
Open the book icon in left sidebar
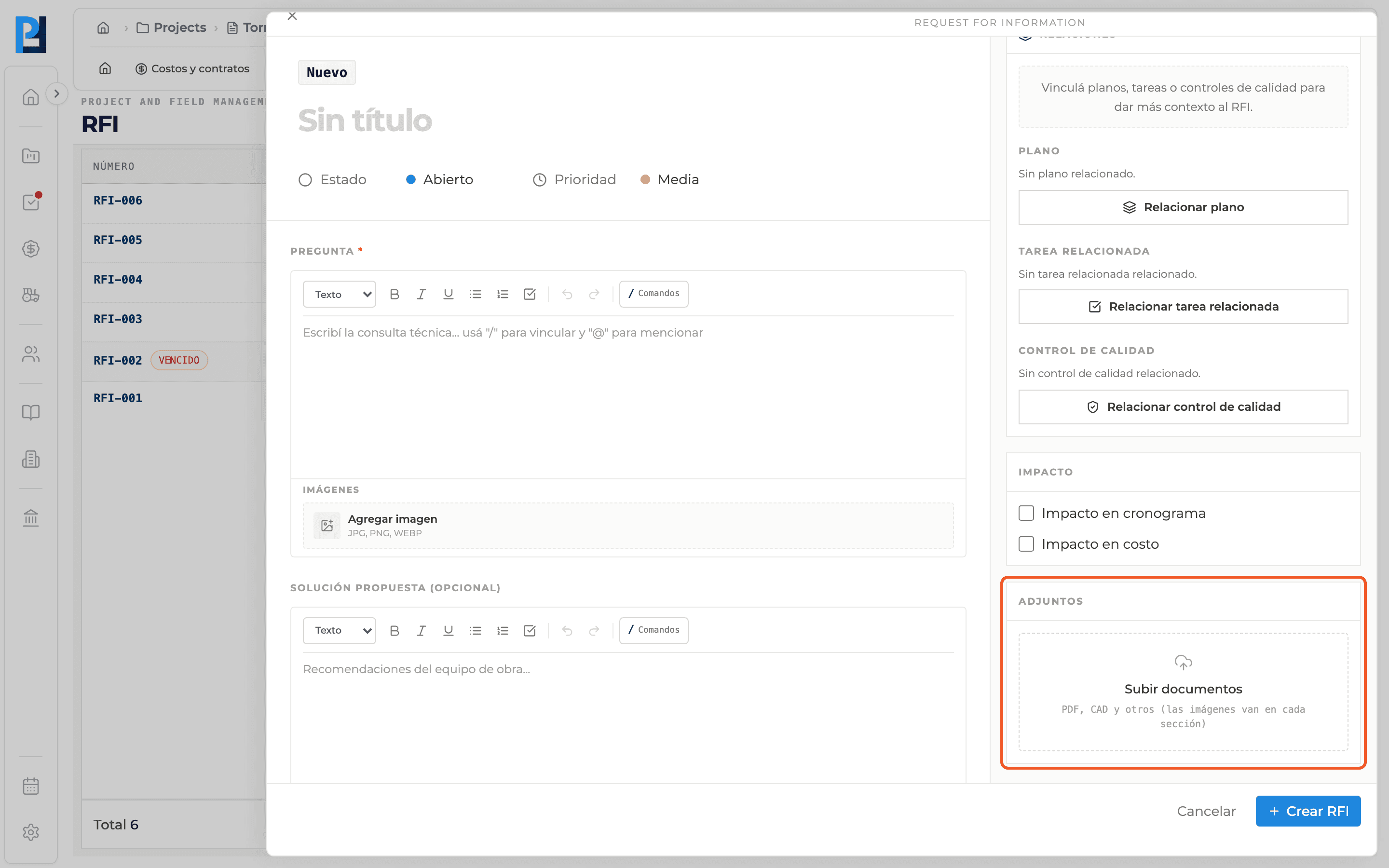point(31,412)
